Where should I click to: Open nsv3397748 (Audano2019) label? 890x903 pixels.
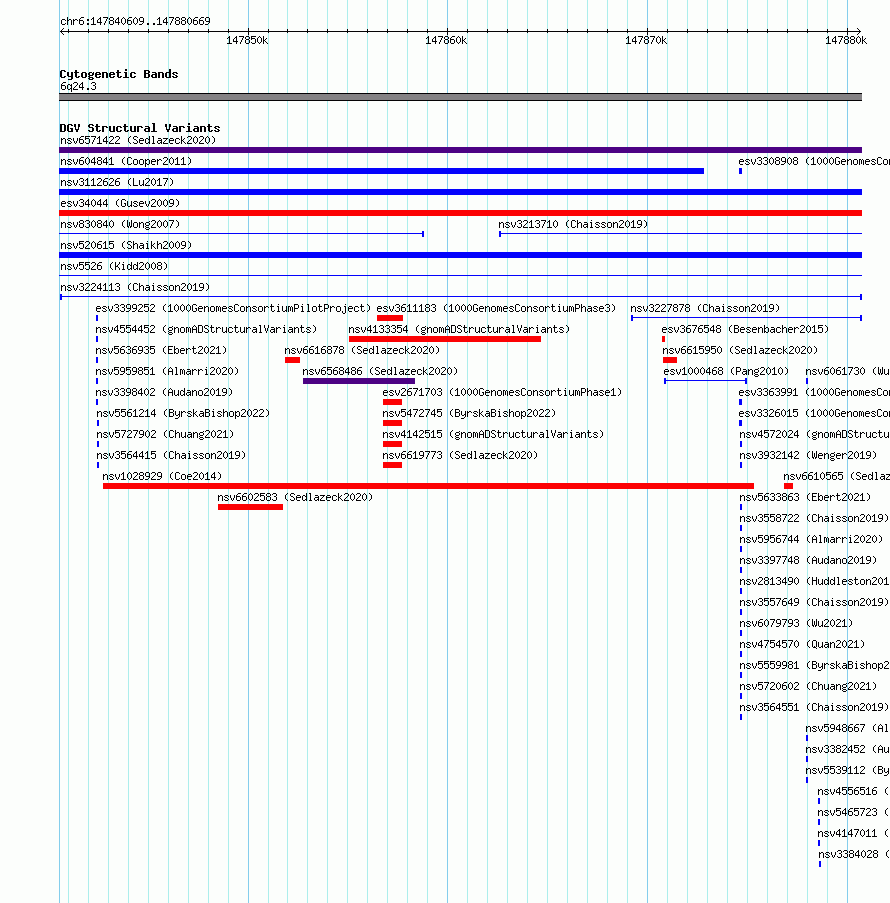tap(808, 560)
